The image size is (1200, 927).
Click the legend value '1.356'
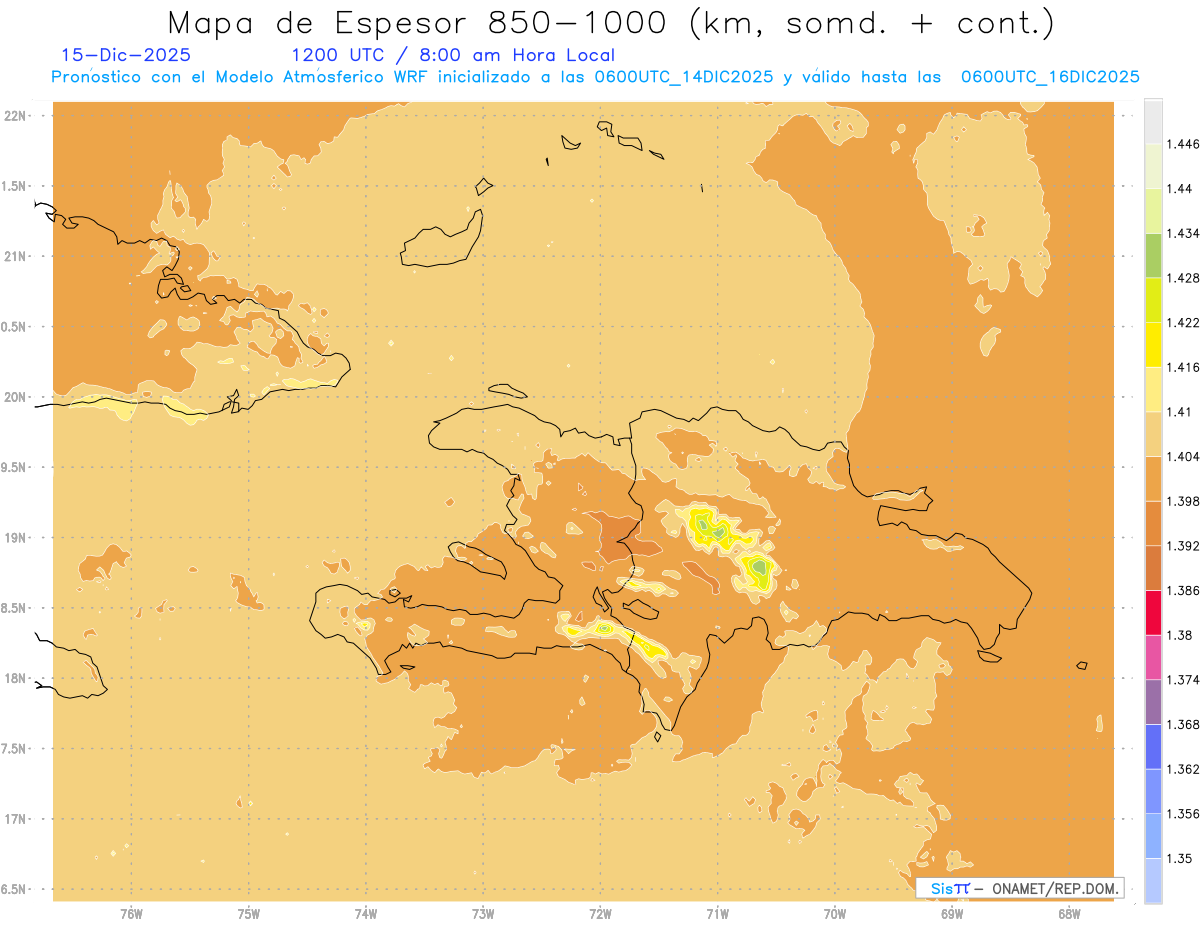tap(1183, 813)
